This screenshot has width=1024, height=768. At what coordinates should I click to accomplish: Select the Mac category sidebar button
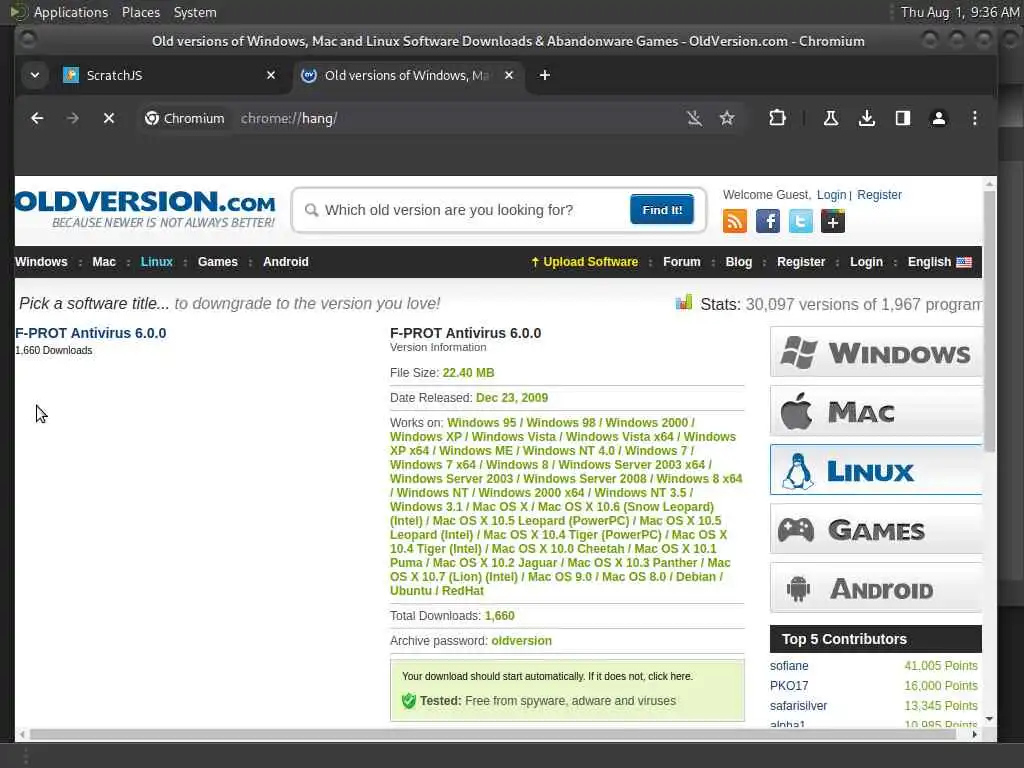pos(876,411)
